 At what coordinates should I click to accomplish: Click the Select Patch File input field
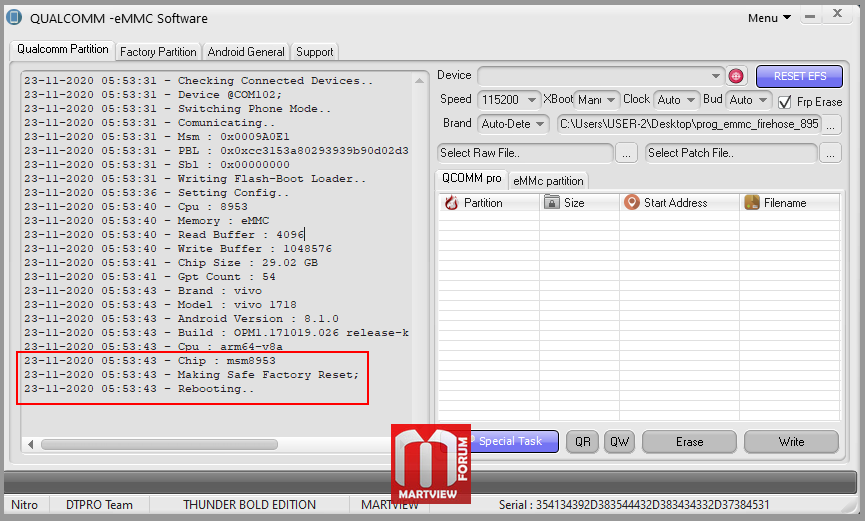731,153
